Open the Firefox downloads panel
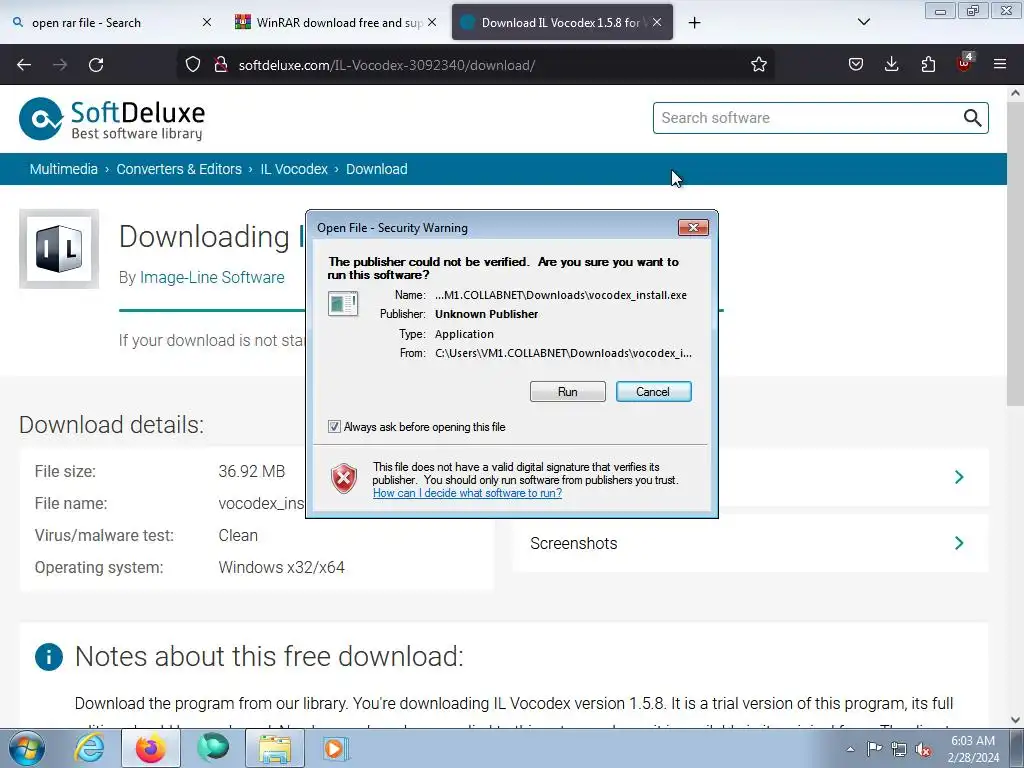This screenshot has width=1024, height=768. click(891, 65)
